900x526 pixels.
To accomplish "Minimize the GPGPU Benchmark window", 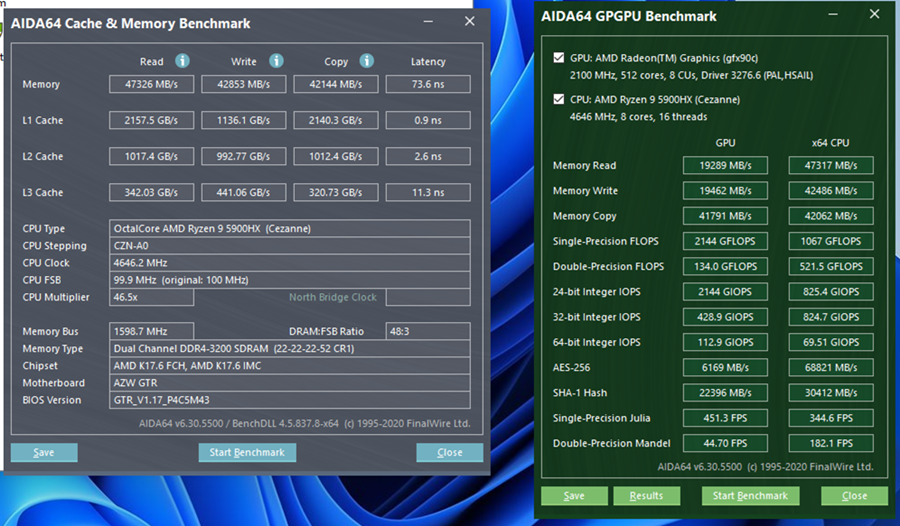I will pos(833,14).
